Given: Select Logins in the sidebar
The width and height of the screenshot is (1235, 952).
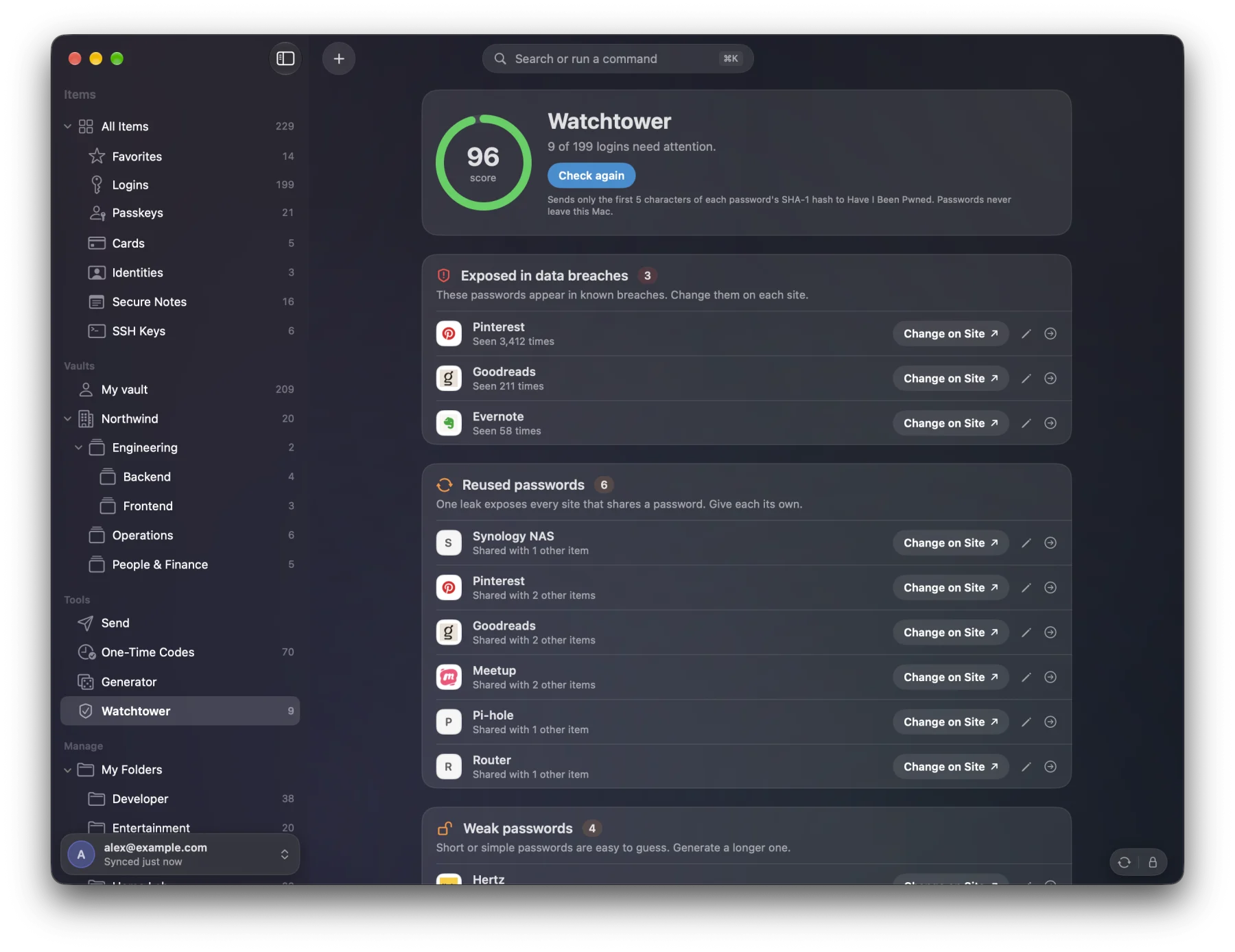Looking at the screenshot, I should [x=180, y=185].
